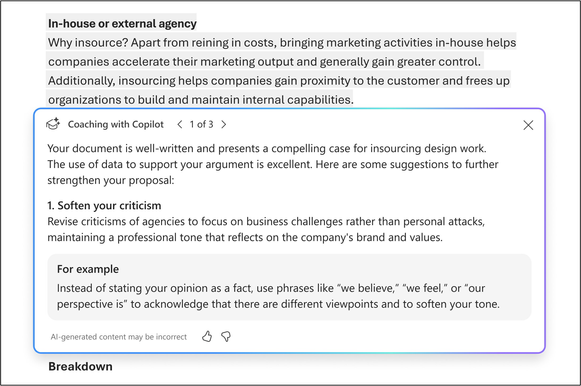Click 'AI-generated content may be incorrect' disclaimer
This screenshot has width=581, height=386.
click(x=119, y=337)
